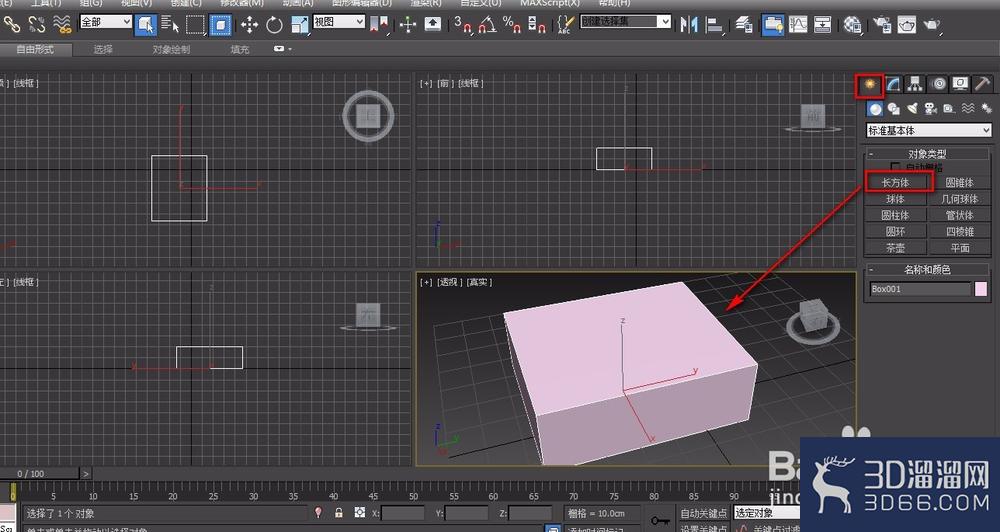Open Render Setup teapot icon
This screenshot has height=532, width=1000.
click(883, 25)
